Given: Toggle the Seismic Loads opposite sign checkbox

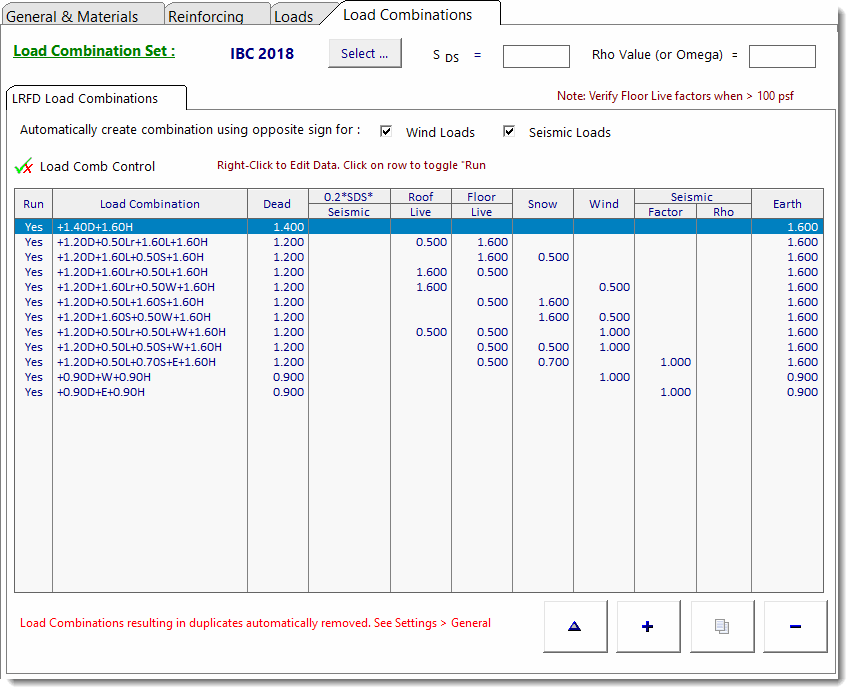Looking at the screenshot, I should 509,132.
